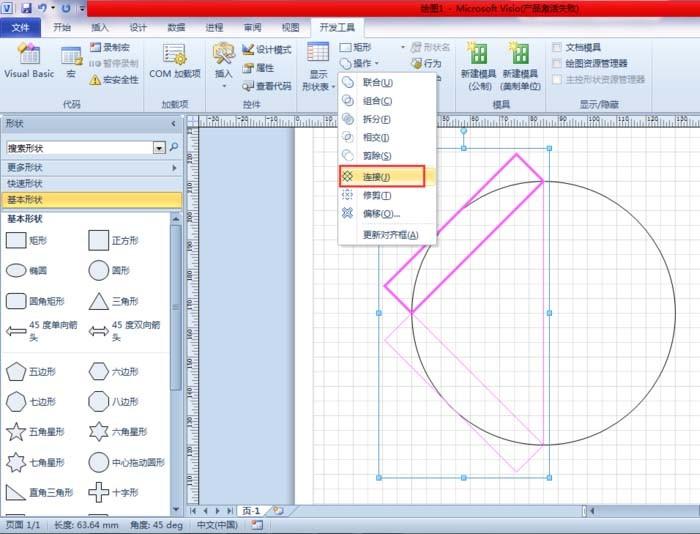Switch to the Home (开始) tab
Viewport: 700px width, 534px height.
62,28
